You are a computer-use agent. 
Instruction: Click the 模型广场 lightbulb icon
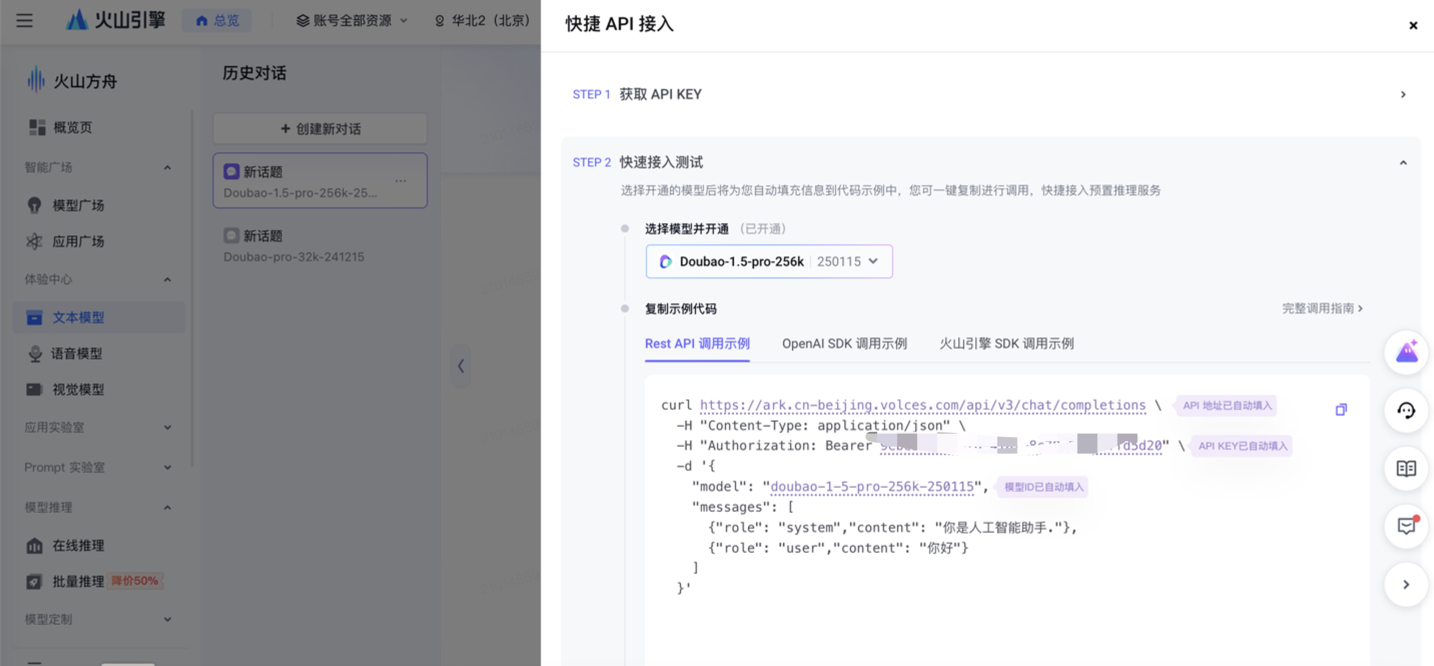tap(35, 205)
